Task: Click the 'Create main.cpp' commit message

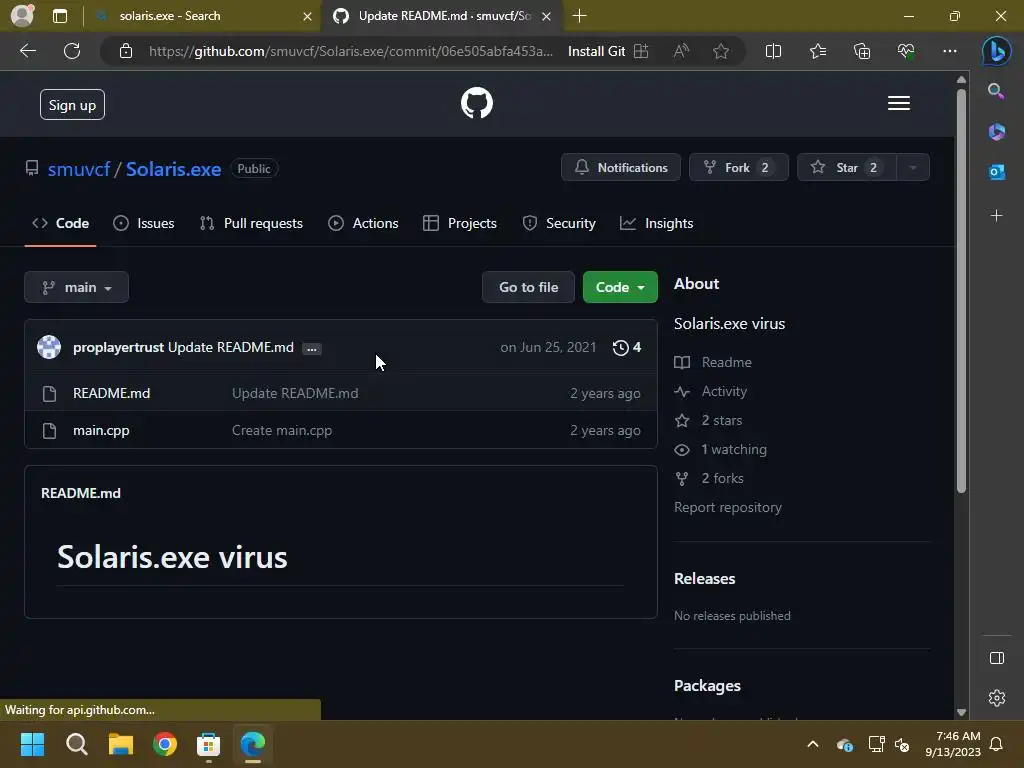Action: pyautogui.click(x=282, y=430)
